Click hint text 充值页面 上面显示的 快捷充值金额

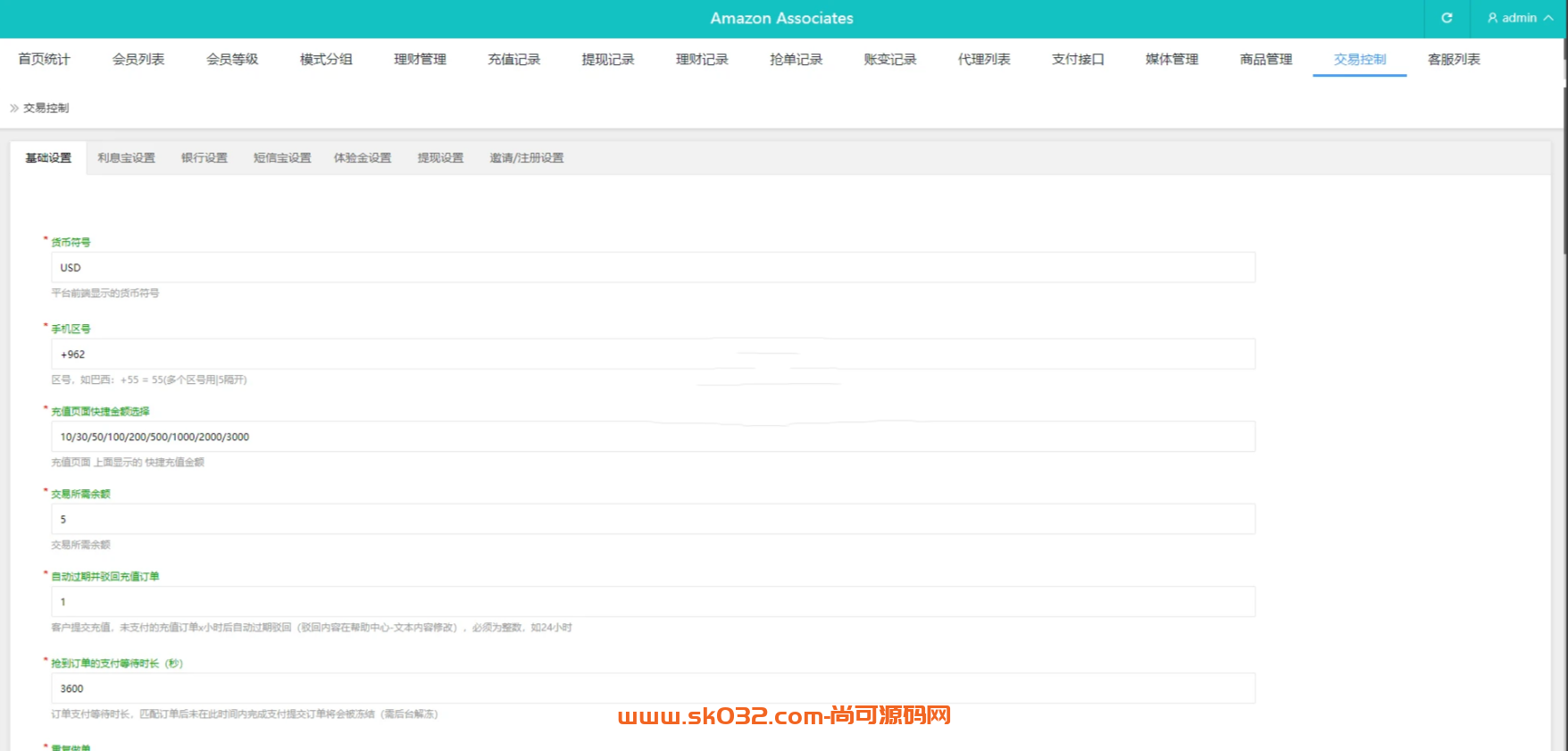(x=128, y=463)
